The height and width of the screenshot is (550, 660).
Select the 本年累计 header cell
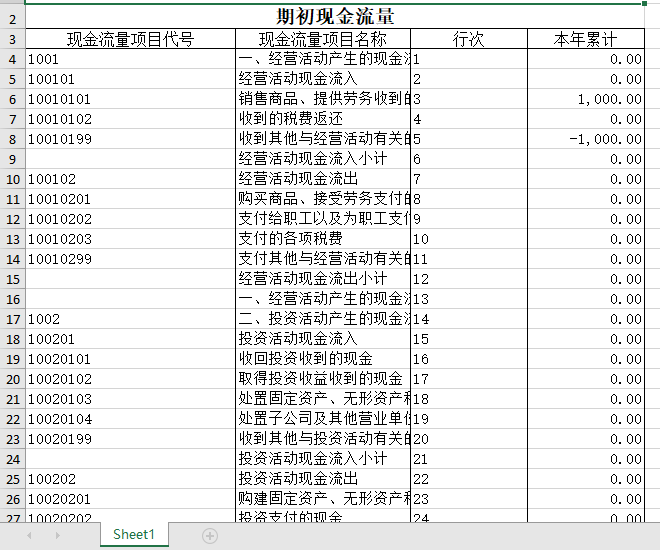point(586,39)
